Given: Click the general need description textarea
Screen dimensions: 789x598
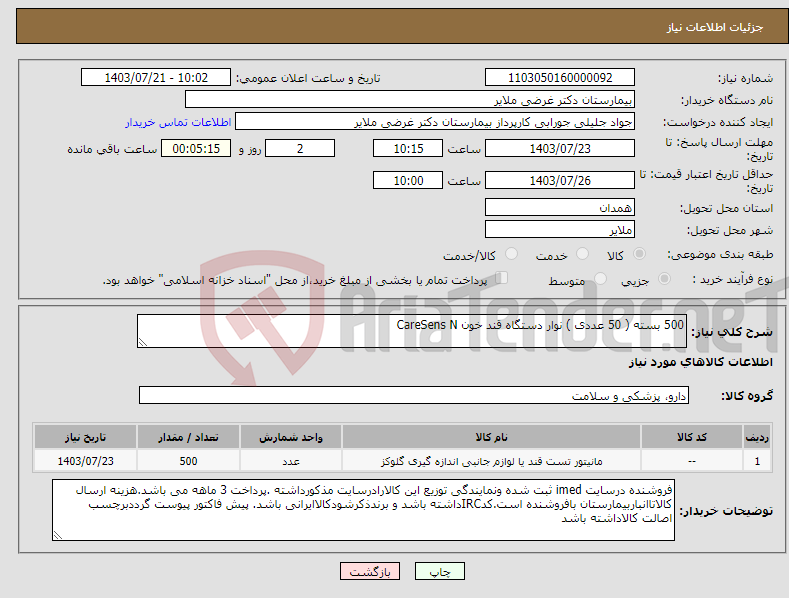Looking at the screenshot, I should tap(412, 331).
